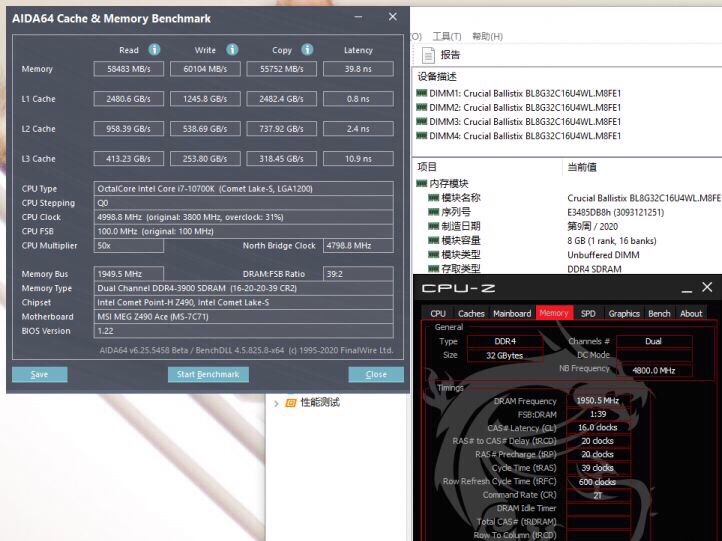
Task: Click the Save button in AIDA64
Action: (39, 374)
